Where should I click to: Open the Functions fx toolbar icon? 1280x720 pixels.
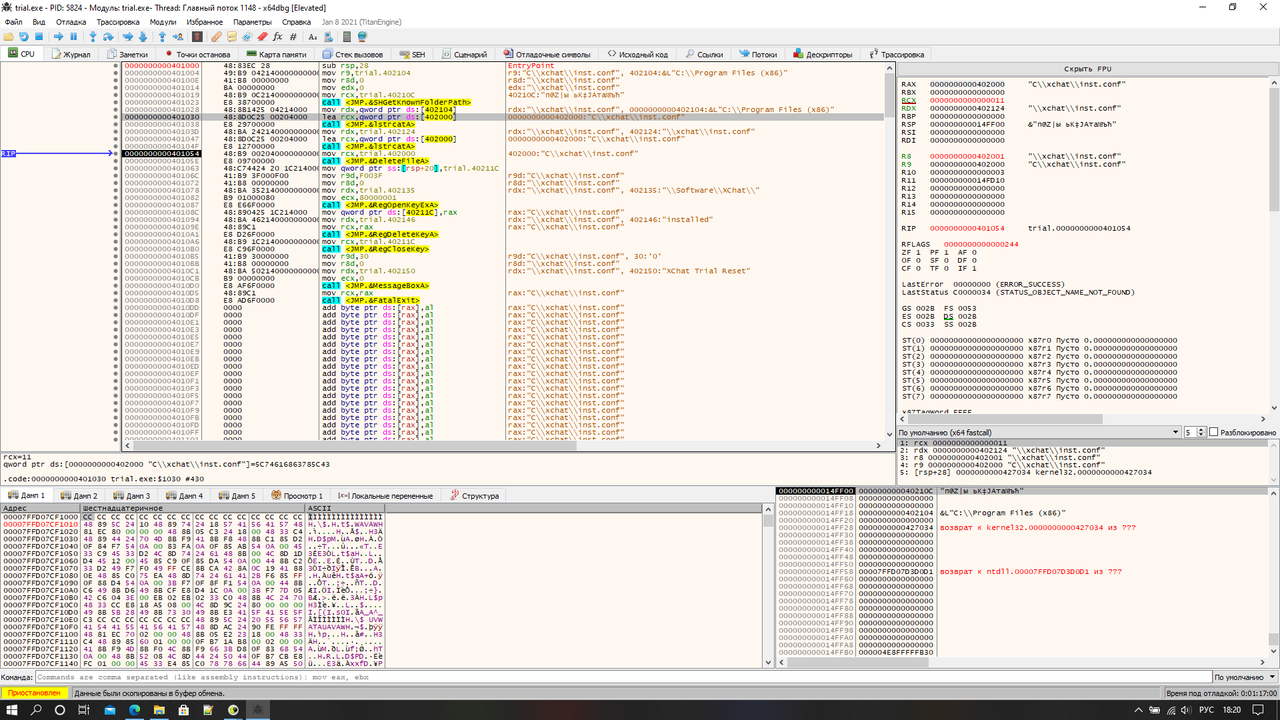click(277, 36)
